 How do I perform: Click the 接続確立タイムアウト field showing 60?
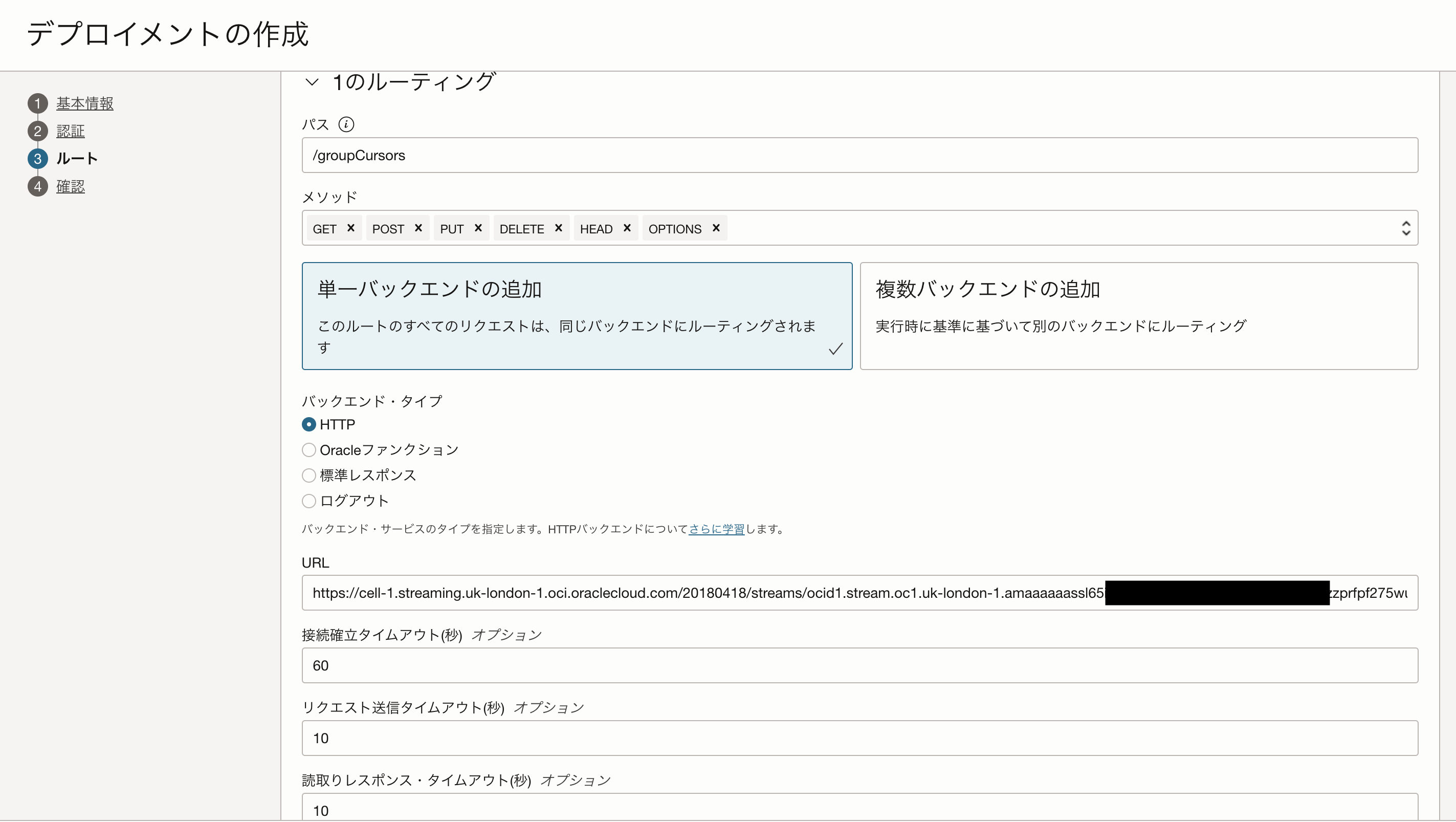point(848,665)
